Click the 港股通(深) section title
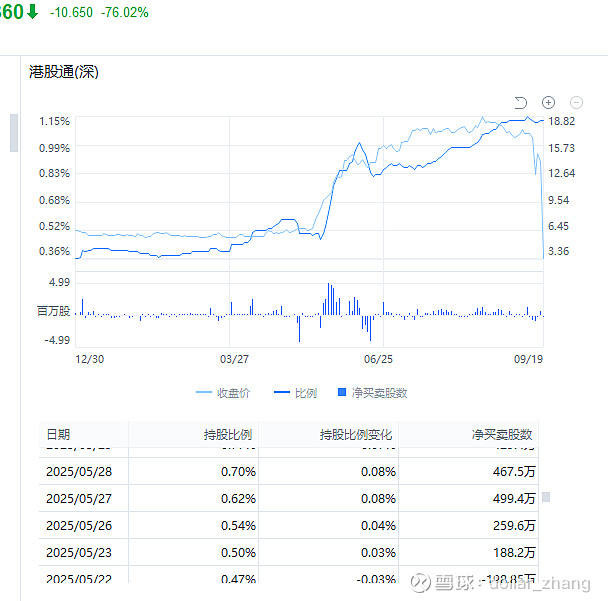 point(64,72)
